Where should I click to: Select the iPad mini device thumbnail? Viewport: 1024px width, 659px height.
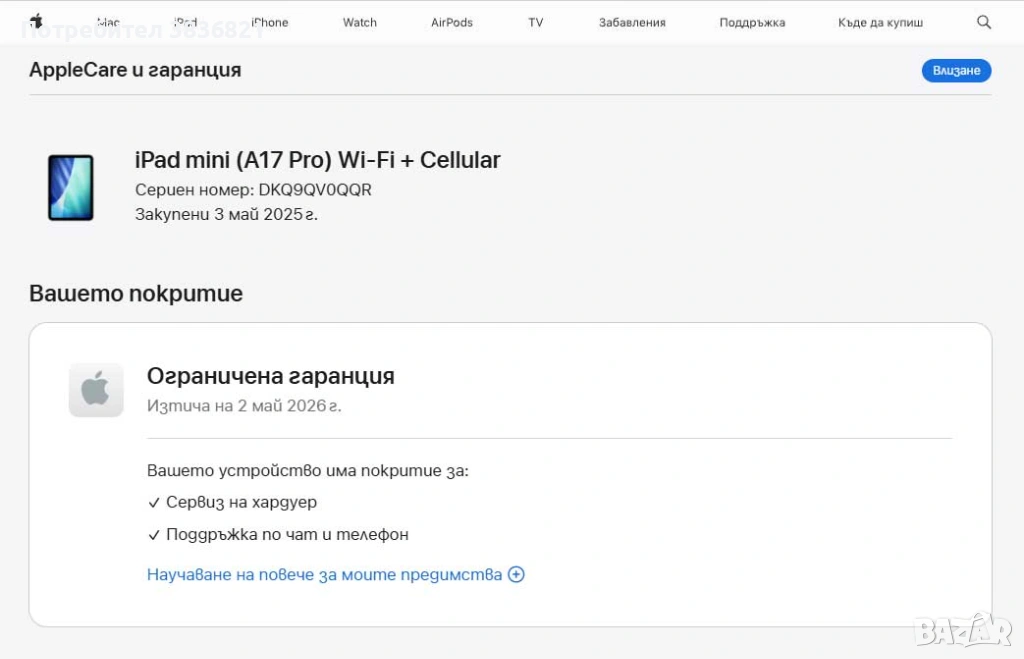[71, 187]
